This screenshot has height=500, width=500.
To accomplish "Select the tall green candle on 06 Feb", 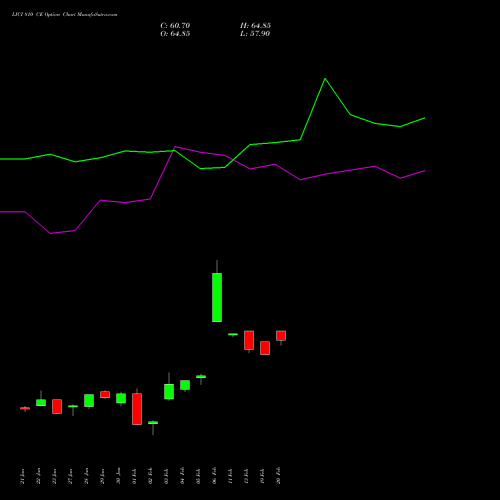I will pos(217,297).
